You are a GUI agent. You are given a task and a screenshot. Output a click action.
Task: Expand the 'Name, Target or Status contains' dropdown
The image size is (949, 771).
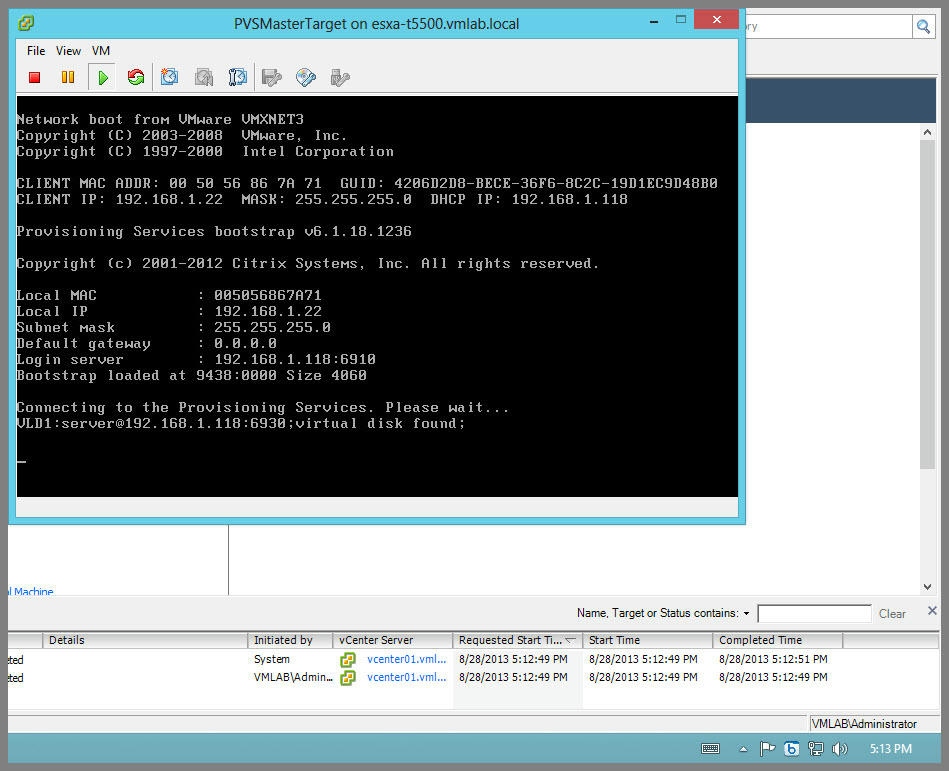pos(746,613)
